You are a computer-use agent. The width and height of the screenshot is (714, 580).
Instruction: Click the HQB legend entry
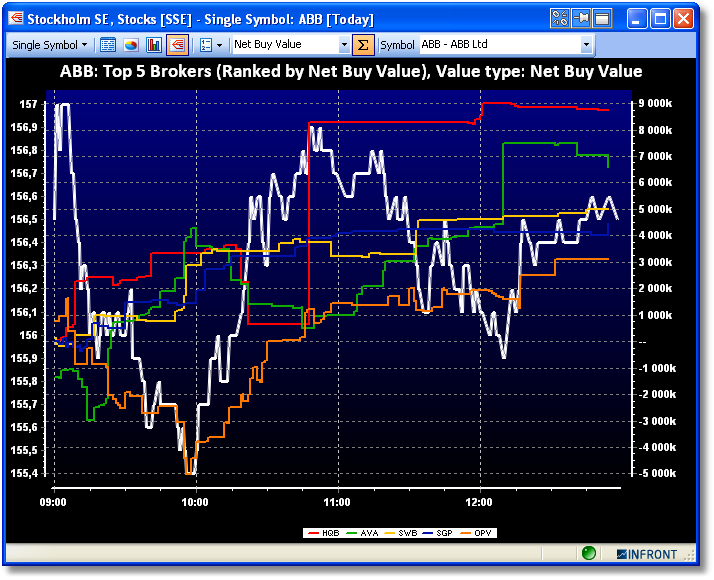[x=324, y=533]
